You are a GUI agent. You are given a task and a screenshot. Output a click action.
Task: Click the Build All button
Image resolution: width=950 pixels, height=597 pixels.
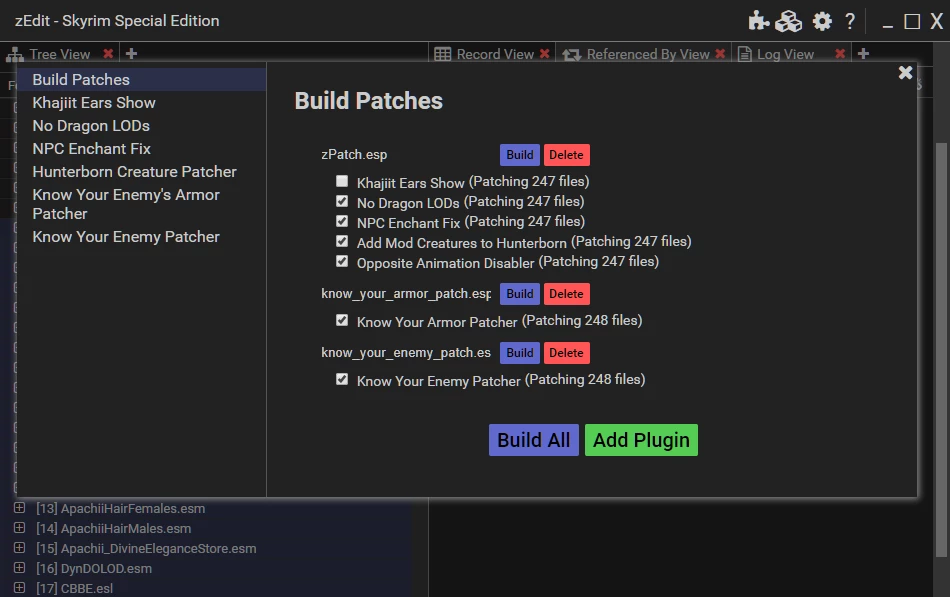click(534, 440)
